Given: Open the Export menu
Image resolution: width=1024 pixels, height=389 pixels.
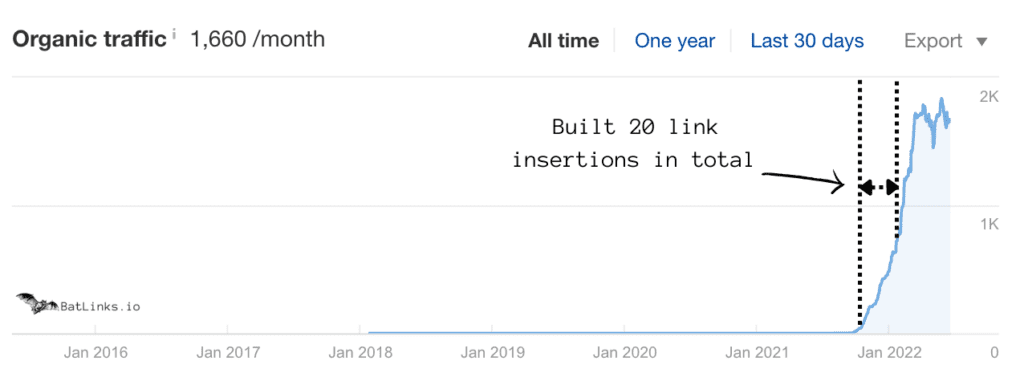Looking at the screenshot, I should [x=946, y=41].
